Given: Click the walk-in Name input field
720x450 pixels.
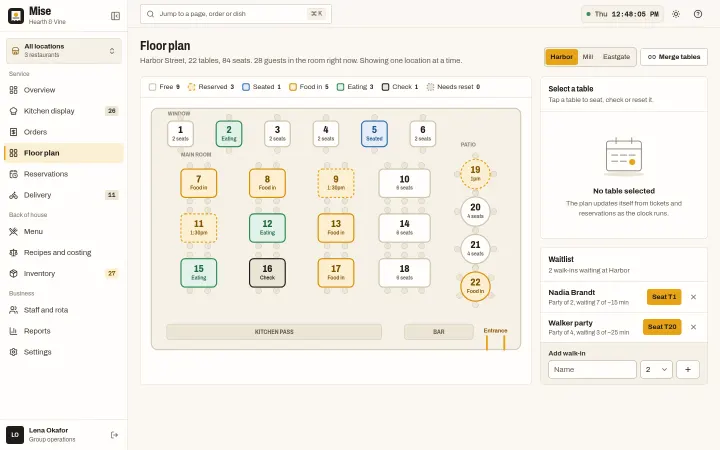Looking at the screenshot, I should pyautogui.click(x=592, y=370).
